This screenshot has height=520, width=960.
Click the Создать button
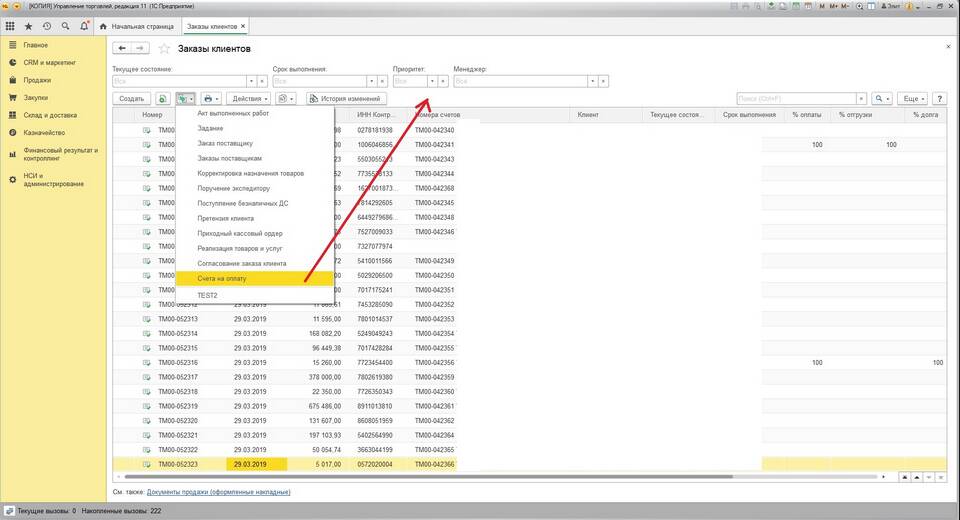(x=132, y=99)
